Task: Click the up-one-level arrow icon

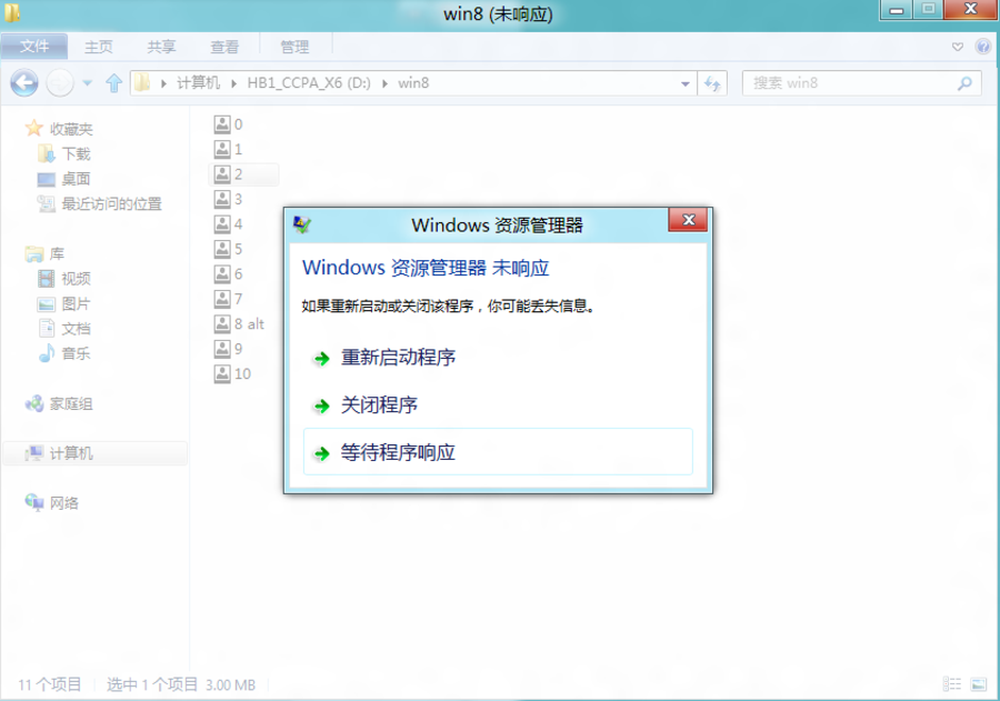Action: 114,83
